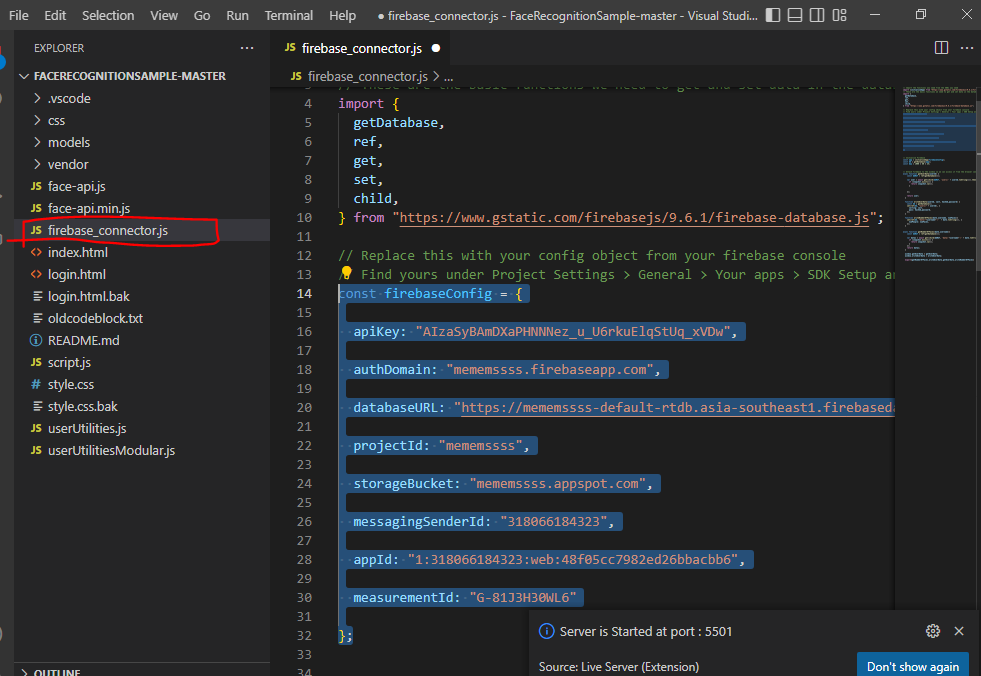981x676 pixels.
Task: Collapse FACERECOGNITIONSAMPLE-MASTER root folder
Action: (x=142, y=76)
